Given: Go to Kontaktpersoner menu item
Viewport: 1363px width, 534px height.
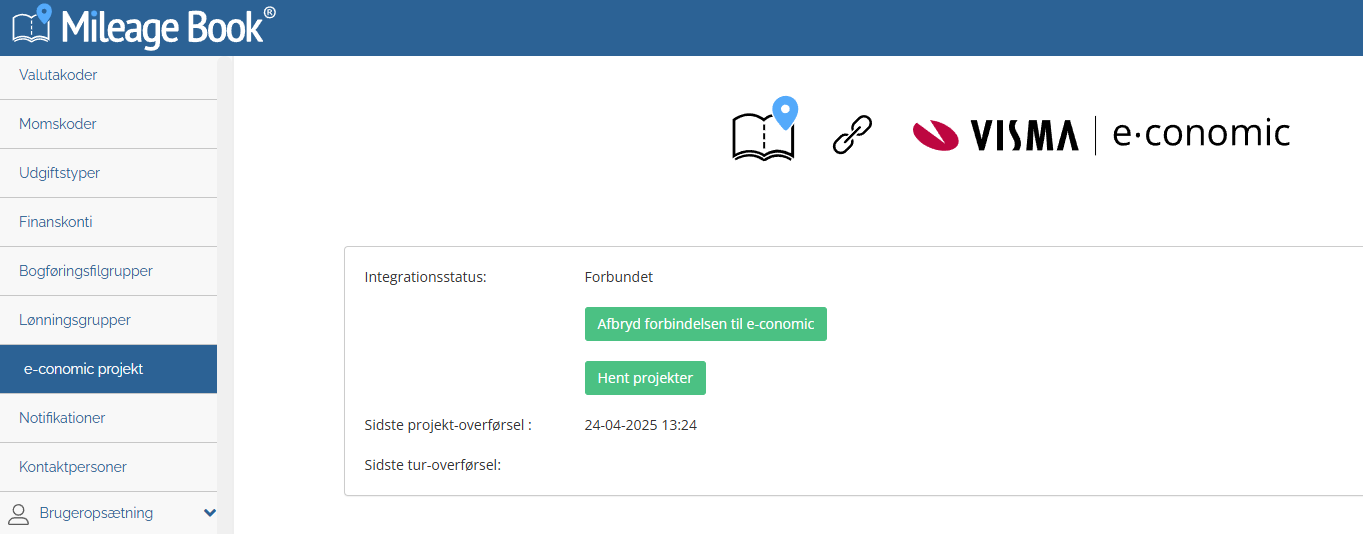Looking at the screenshot, I should (108, 467).
